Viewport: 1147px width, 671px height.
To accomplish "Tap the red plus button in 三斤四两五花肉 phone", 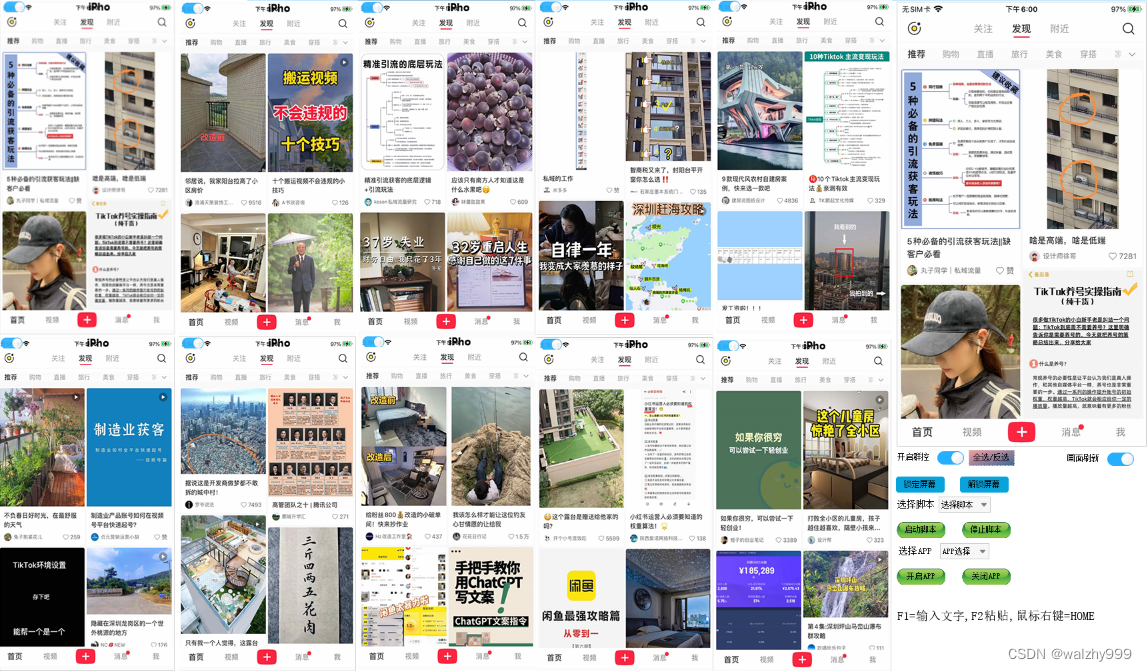I will click(x=267, y=657).
